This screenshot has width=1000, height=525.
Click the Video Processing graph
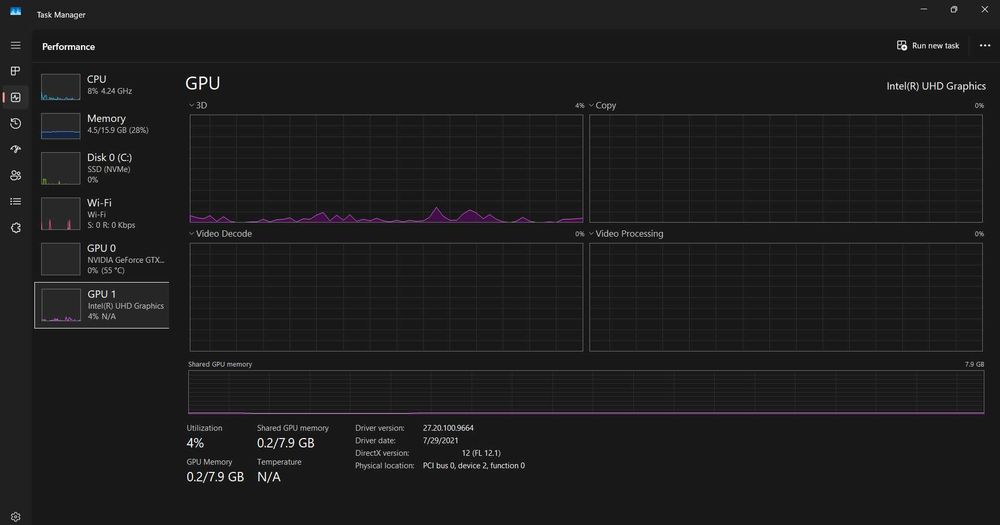click(786, 297)
